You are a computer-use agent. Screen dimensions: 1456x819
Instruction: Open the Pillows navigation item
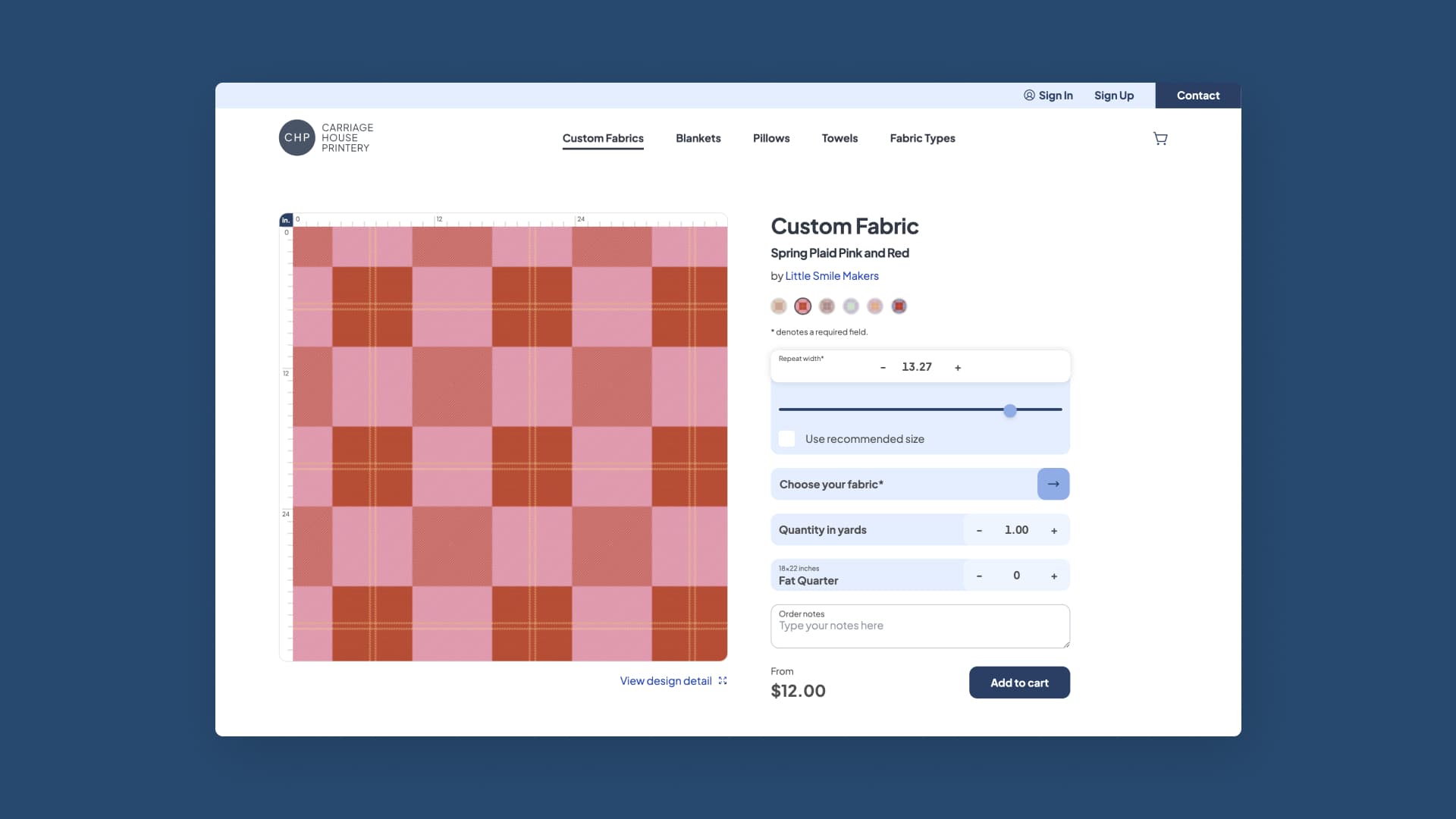771,138
